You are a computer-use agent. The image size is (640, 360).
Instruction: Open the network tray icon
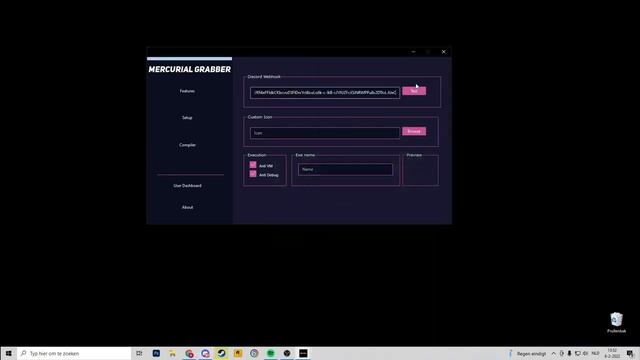(578, 353)
